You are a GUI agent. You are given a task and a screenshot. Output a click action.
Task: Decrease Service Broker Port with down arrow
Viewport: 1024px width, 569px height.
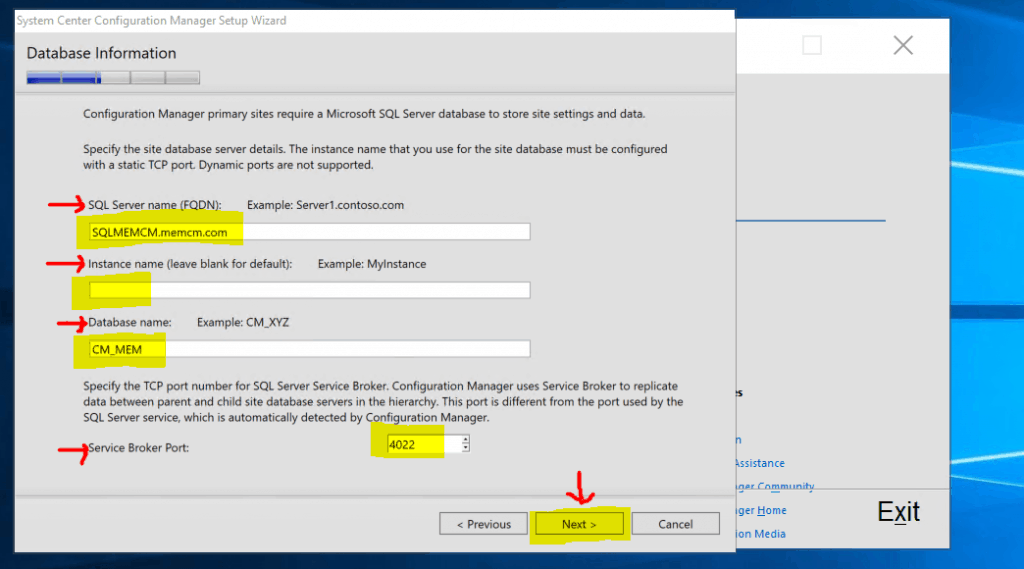(466, 449)
